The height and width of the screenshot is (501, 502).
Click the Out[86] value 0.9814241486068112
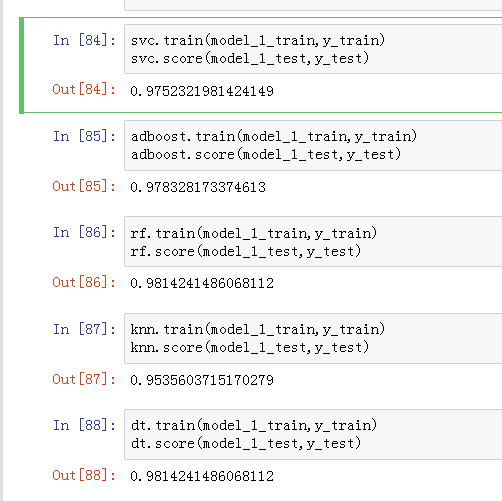pos(202,283)
